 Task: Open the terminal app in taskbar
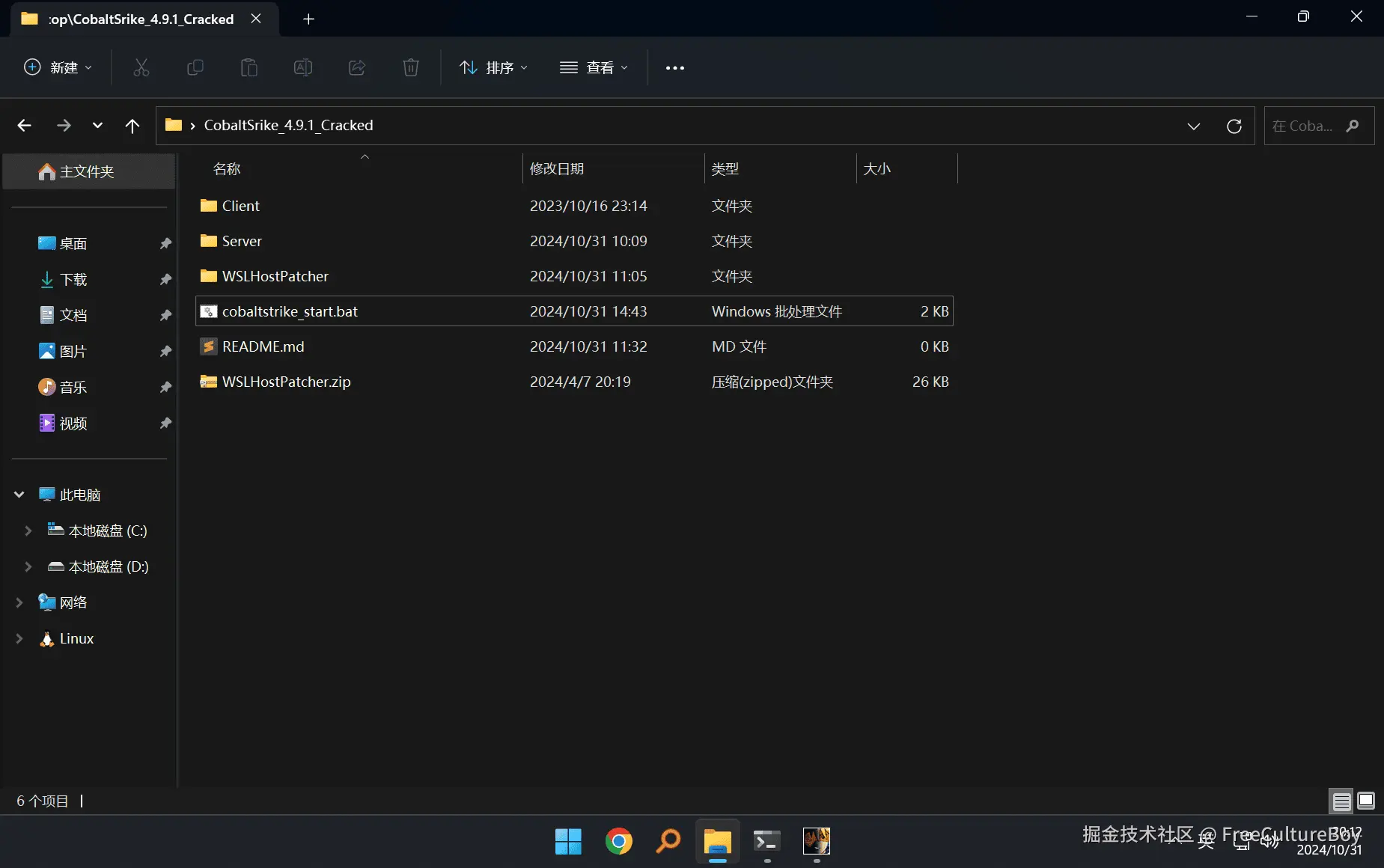[x=766, y=842]
